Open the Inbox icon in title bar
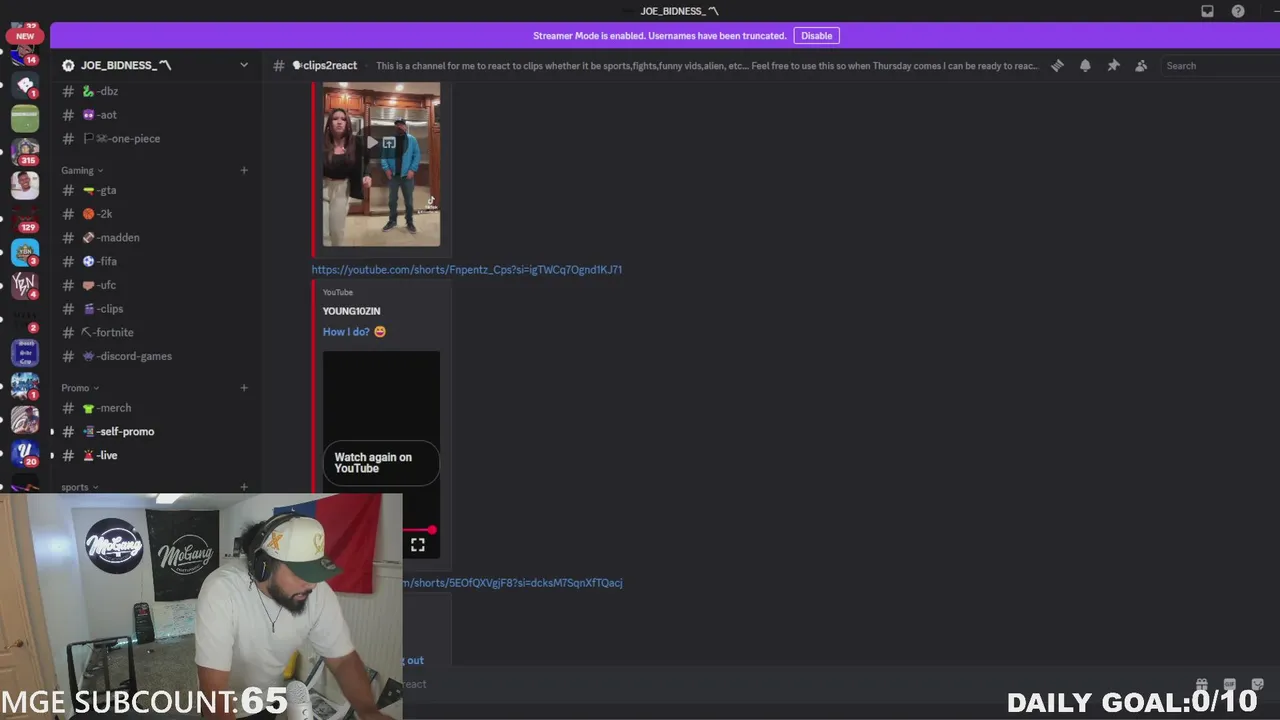The height and width of the screenshot is (720, 1280). pos(1207,11)
